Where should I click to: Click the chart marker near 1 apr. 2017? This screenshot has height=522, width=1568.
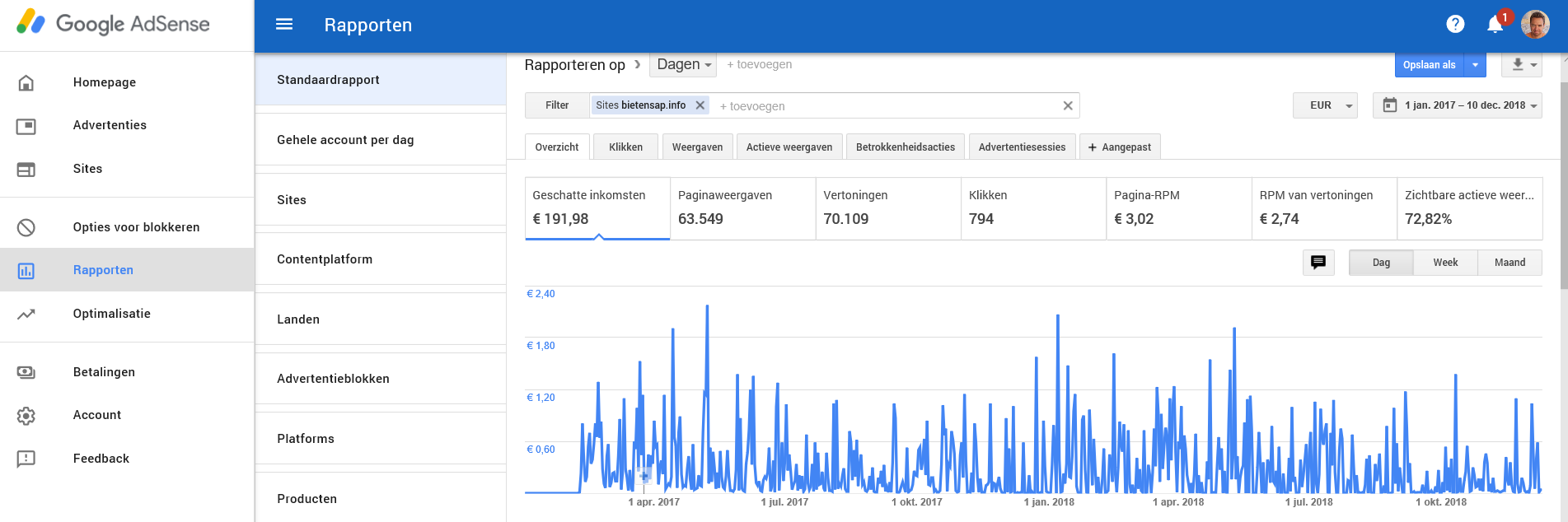(644, 476)
